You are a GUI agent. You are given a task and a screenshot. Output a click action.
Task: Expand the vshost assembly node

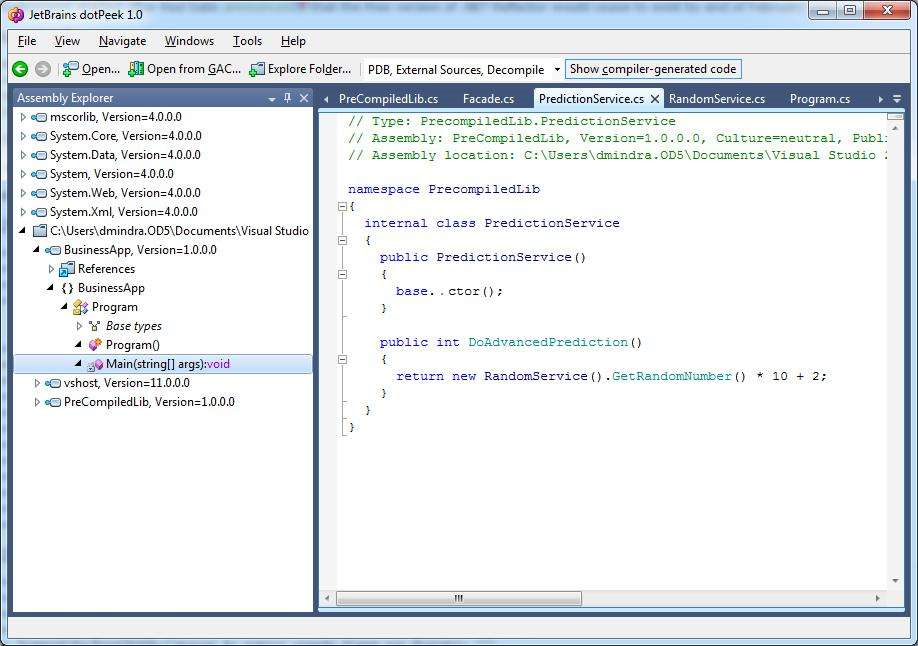point(37,383)
